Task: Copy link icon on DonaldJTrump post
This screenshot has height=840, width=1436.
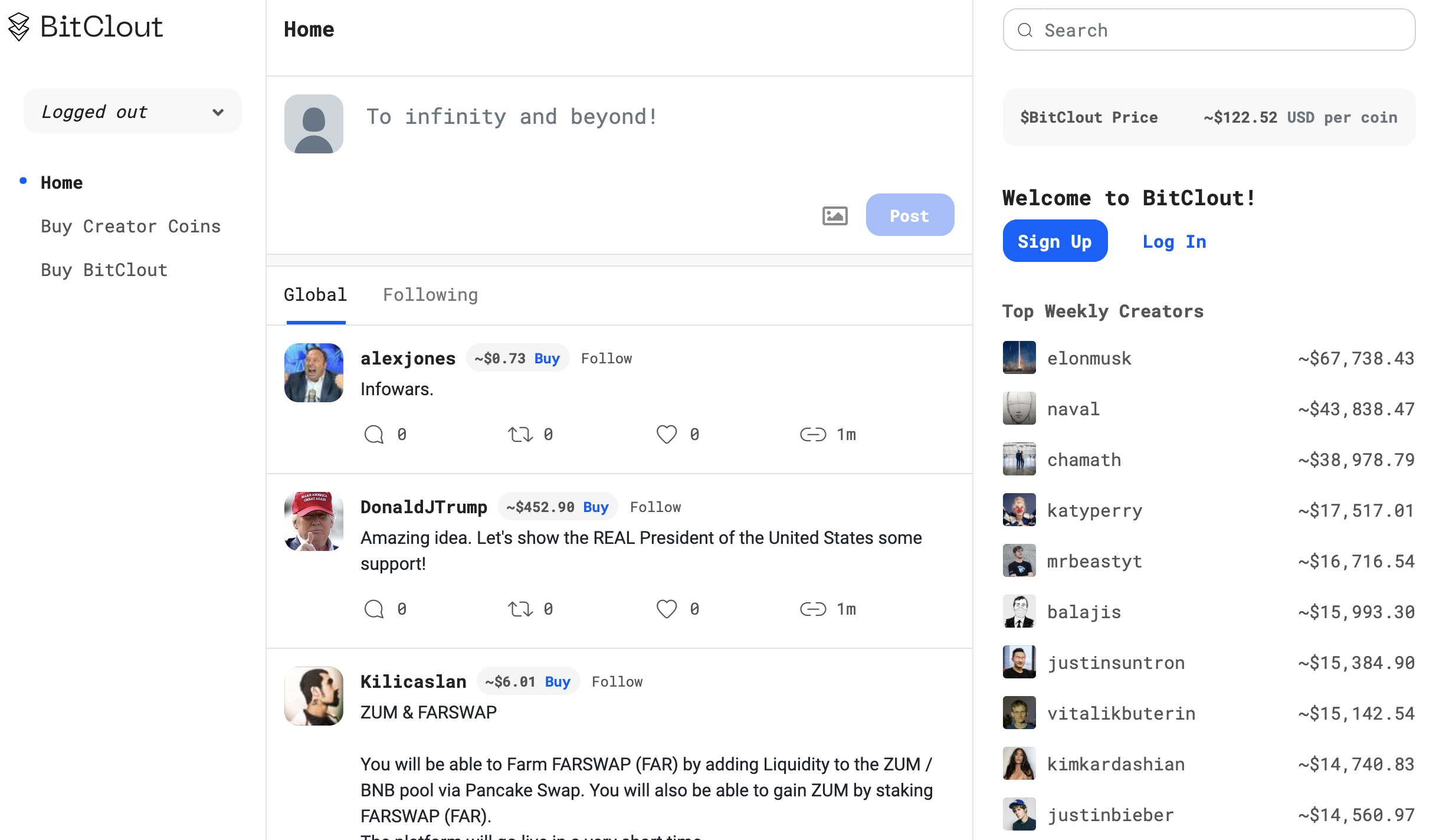Action: point(813,609)
